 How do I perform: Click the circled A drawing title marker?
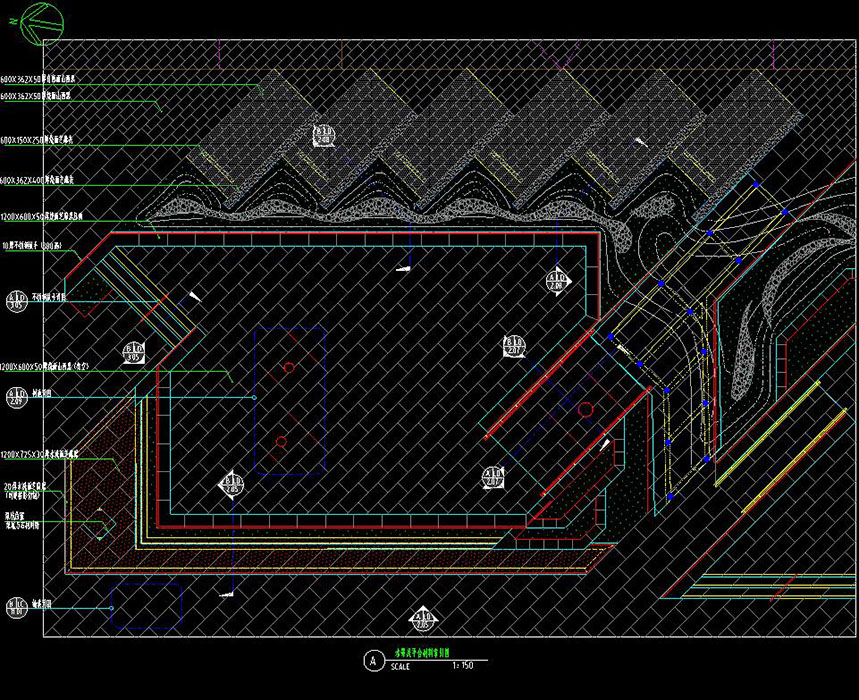click(373, 660)
